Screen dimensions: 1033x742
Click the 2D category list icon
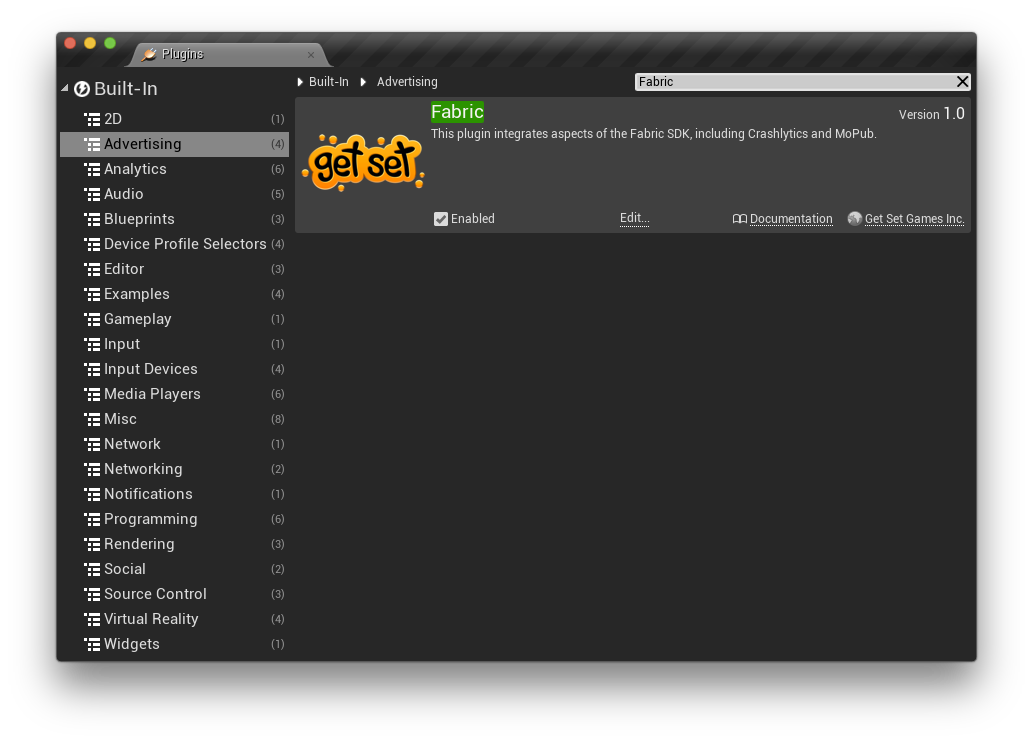click(92, 119)
